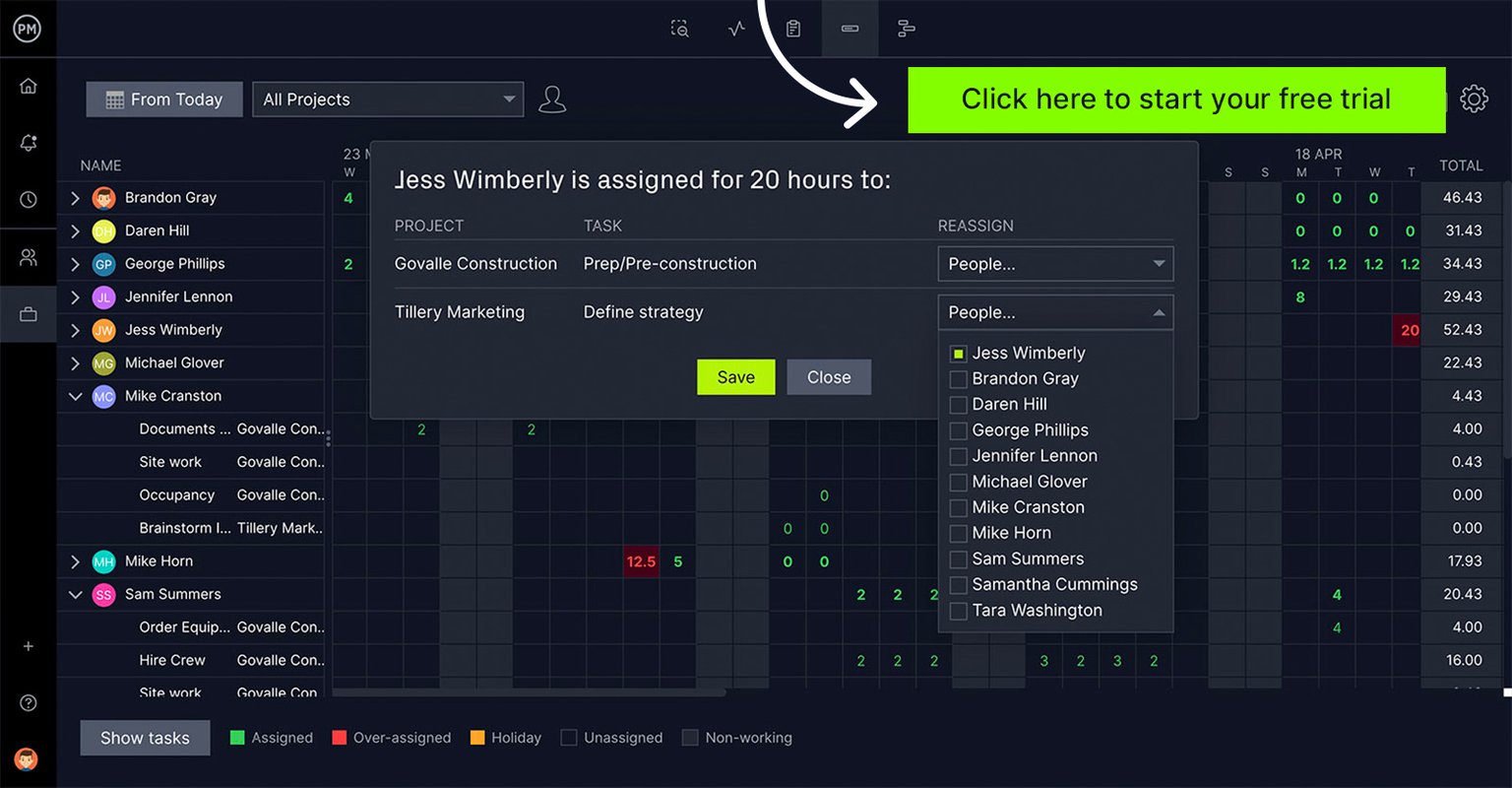This screenshot has height=788, width=1512.
Task: Open the All Projects dropdown
Action: [388, 98]
